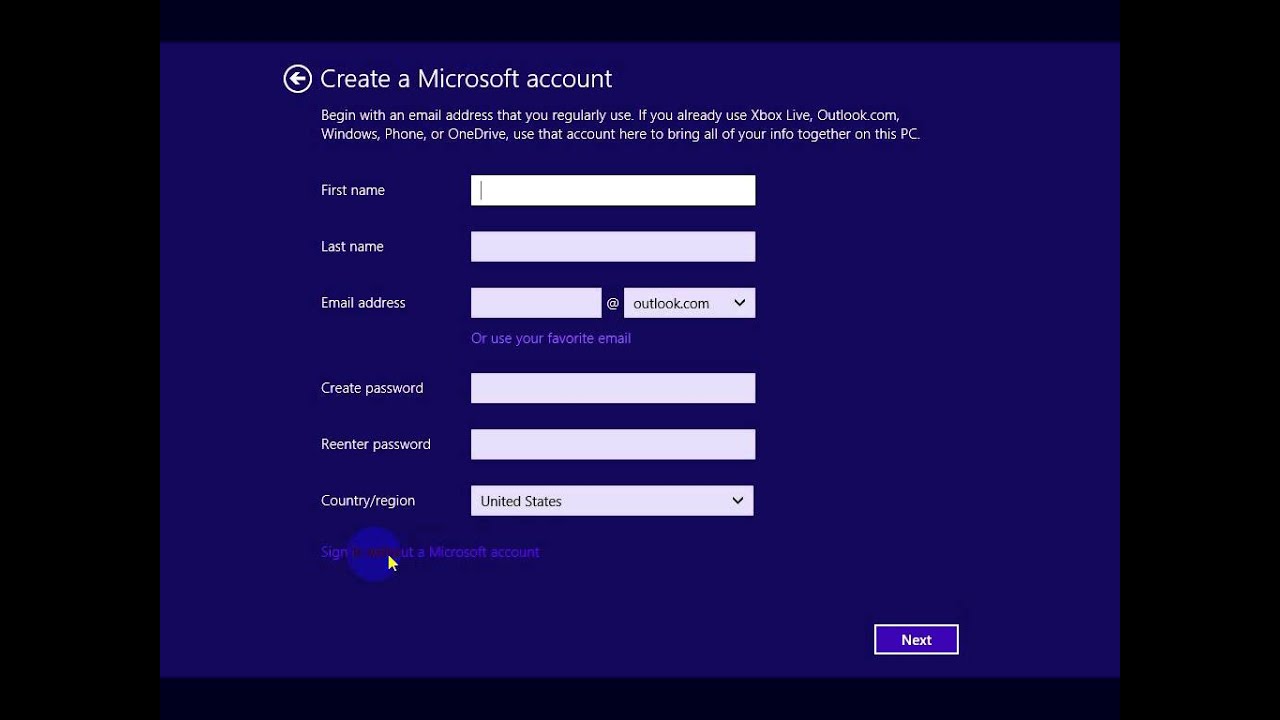Click the 'Email address' label
The image size is (1280, 720).
(x=363, y=303)
